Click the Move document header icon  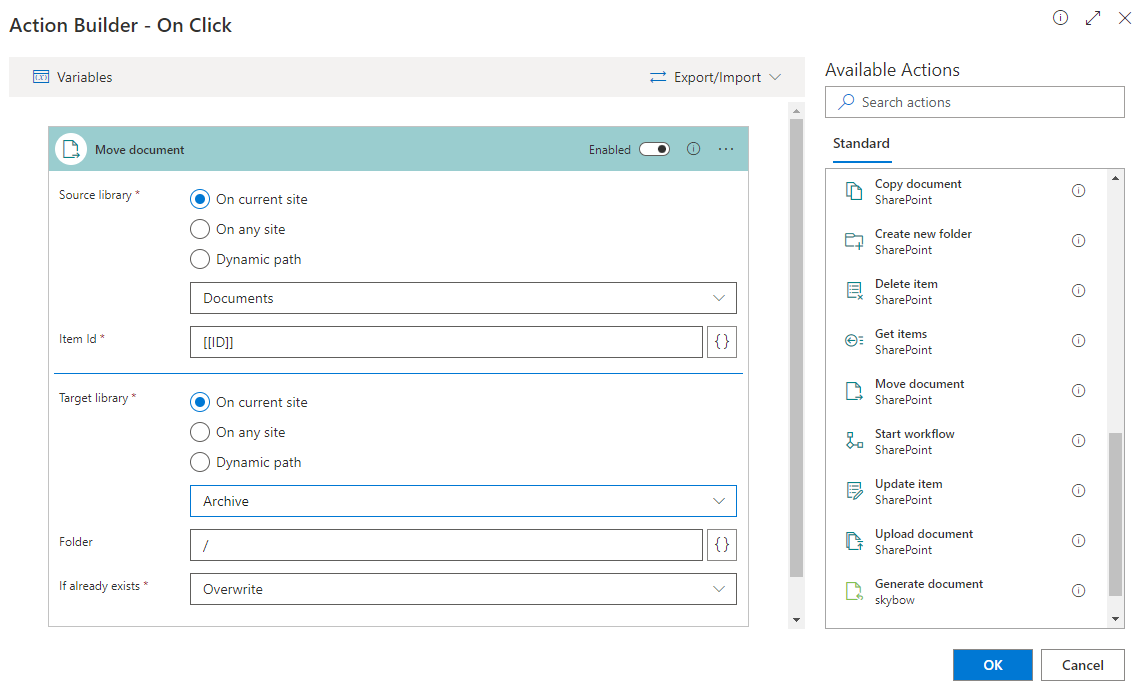71,149
